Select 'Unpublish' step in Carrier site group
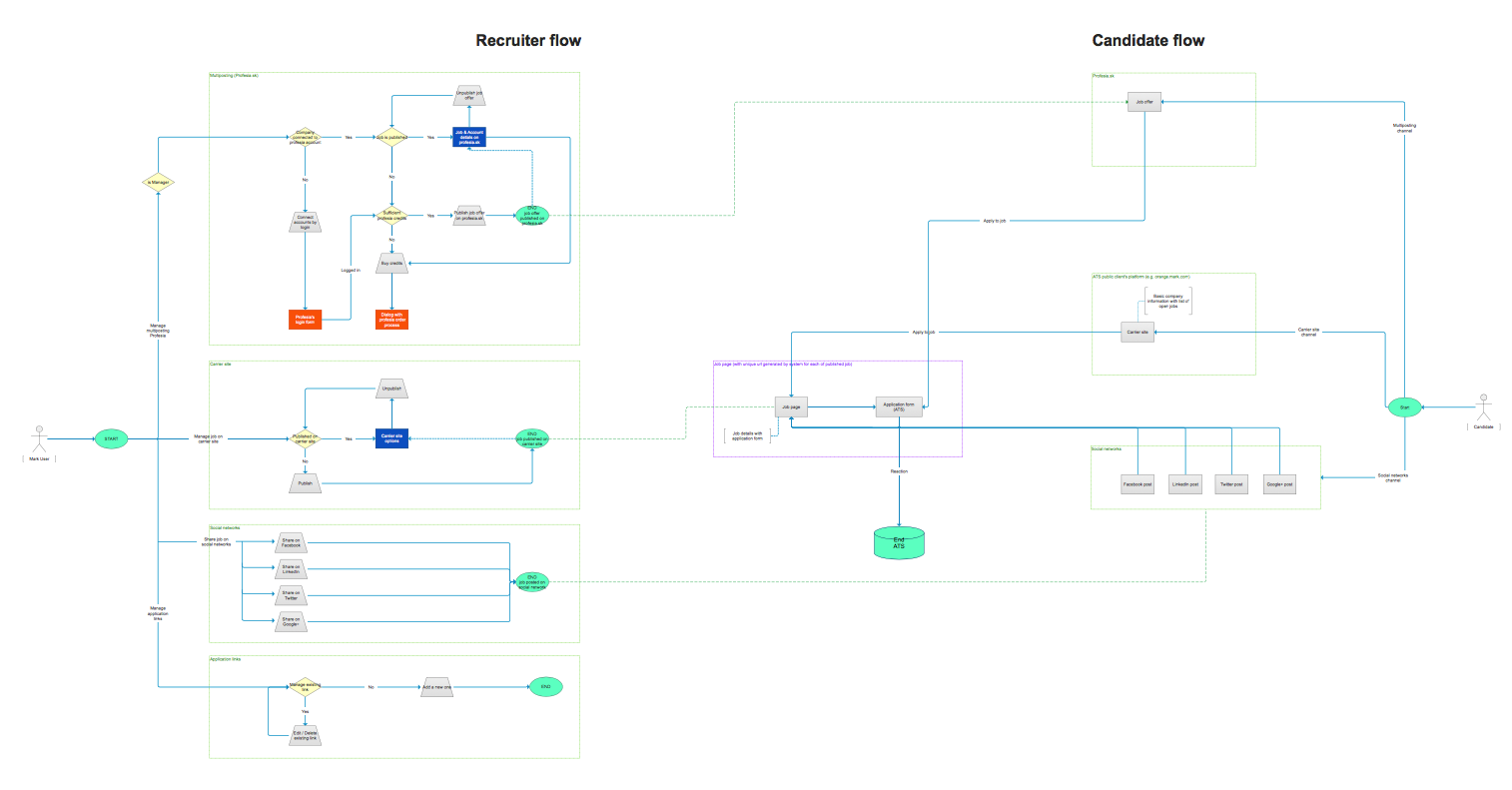The image size is (1512, 790). pos(391,389)
